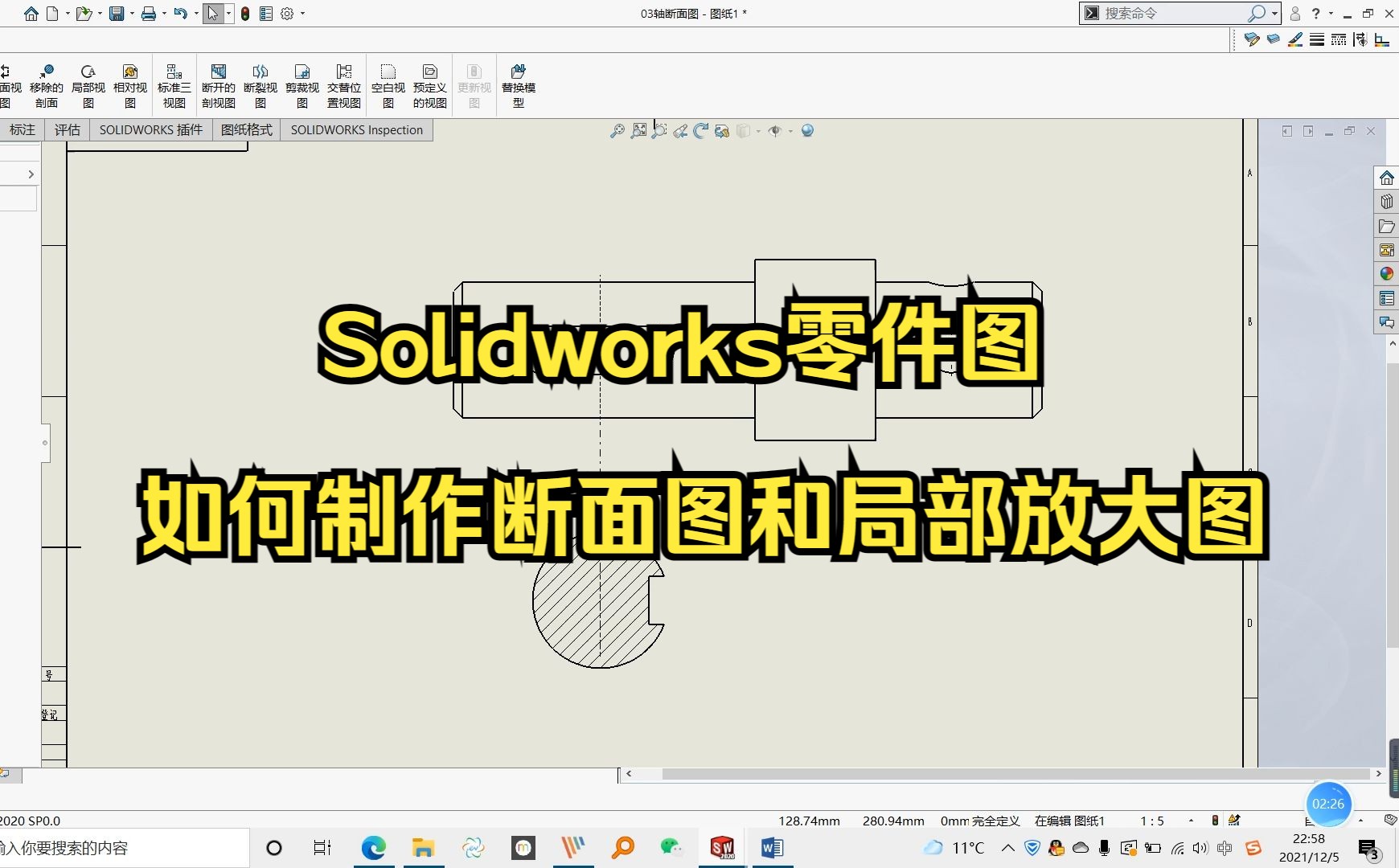Expand the Print dropdown arrow

pyautogui.click(x=163, y=14)
